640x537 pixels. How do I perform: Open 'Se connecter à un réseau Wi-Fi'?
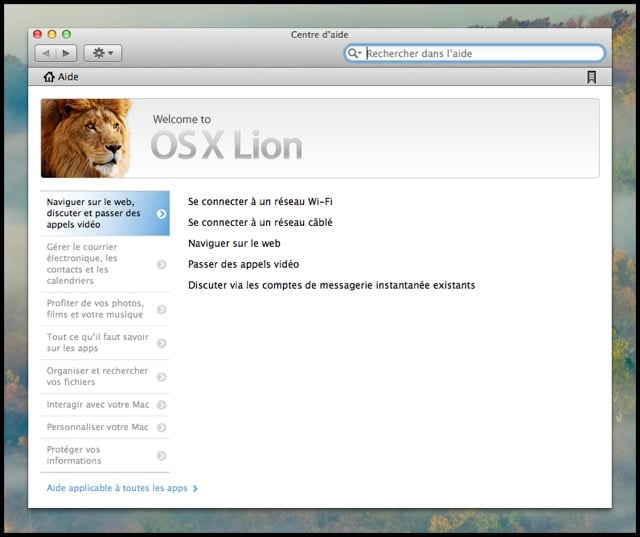(x=260, y=202)
